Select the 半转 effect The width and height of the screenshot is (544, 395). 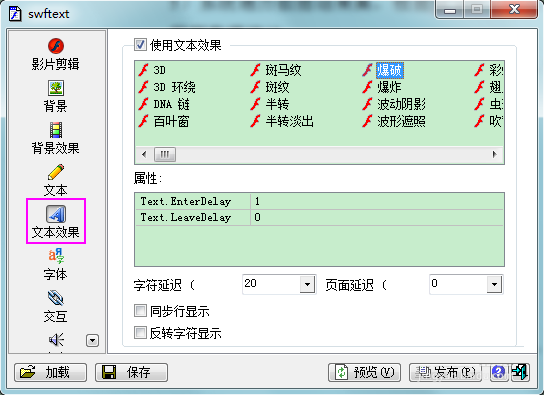point(270,104)
